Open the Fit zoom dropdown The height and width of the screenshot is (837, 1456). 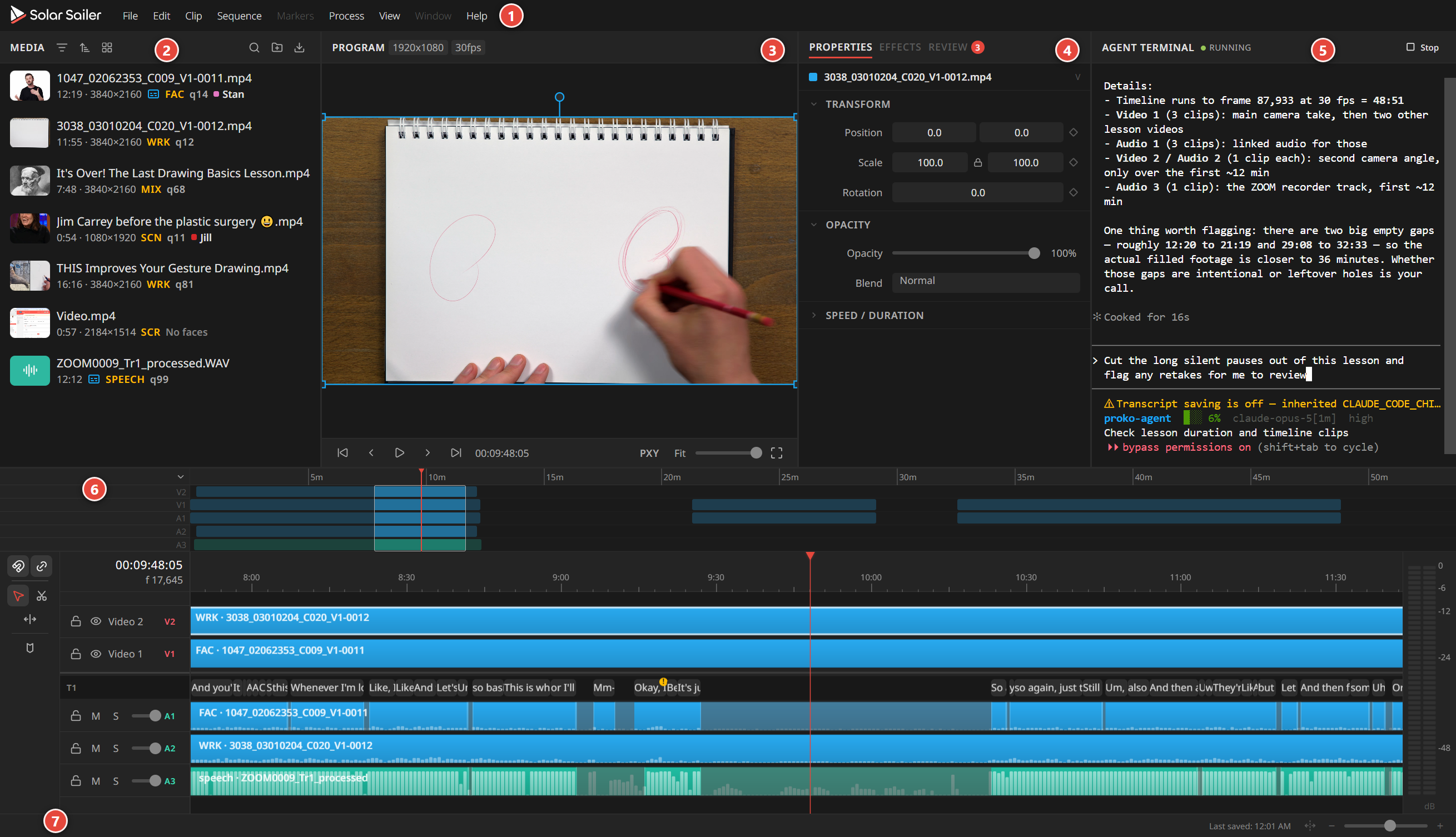coord(680,453)
